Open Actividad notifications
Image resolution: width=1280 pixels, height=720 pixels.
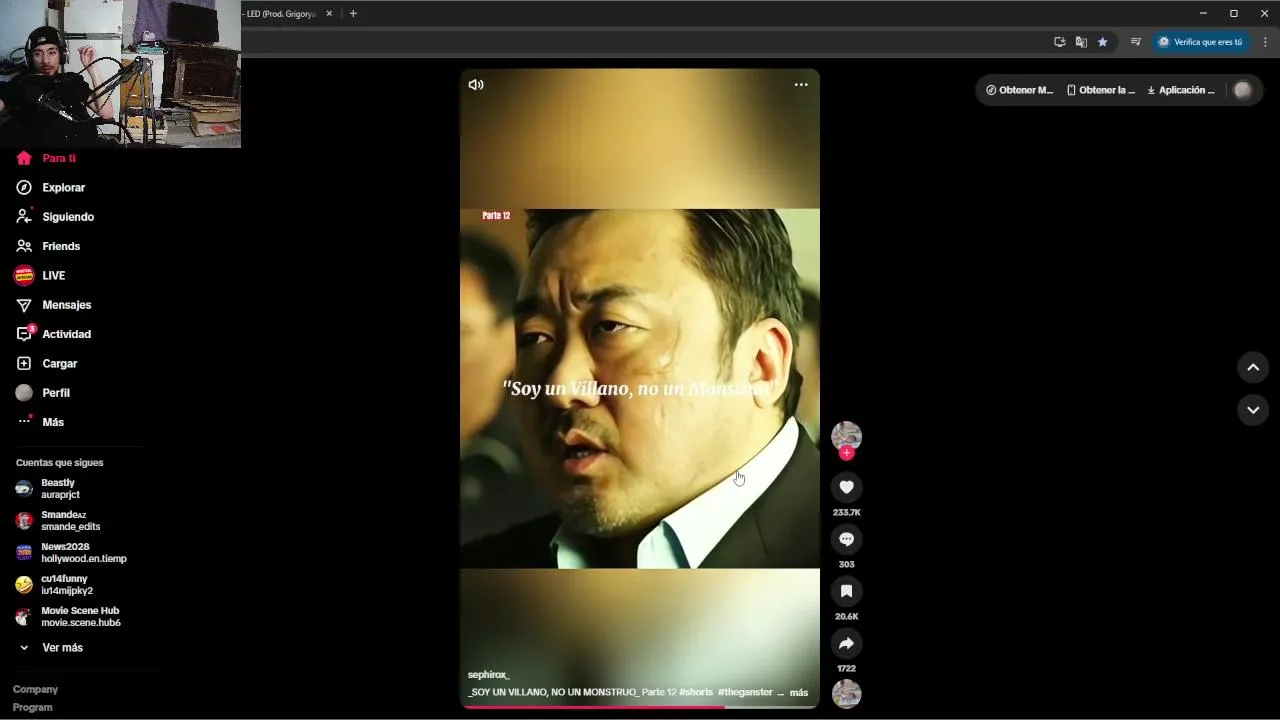(x=66, y=334)
